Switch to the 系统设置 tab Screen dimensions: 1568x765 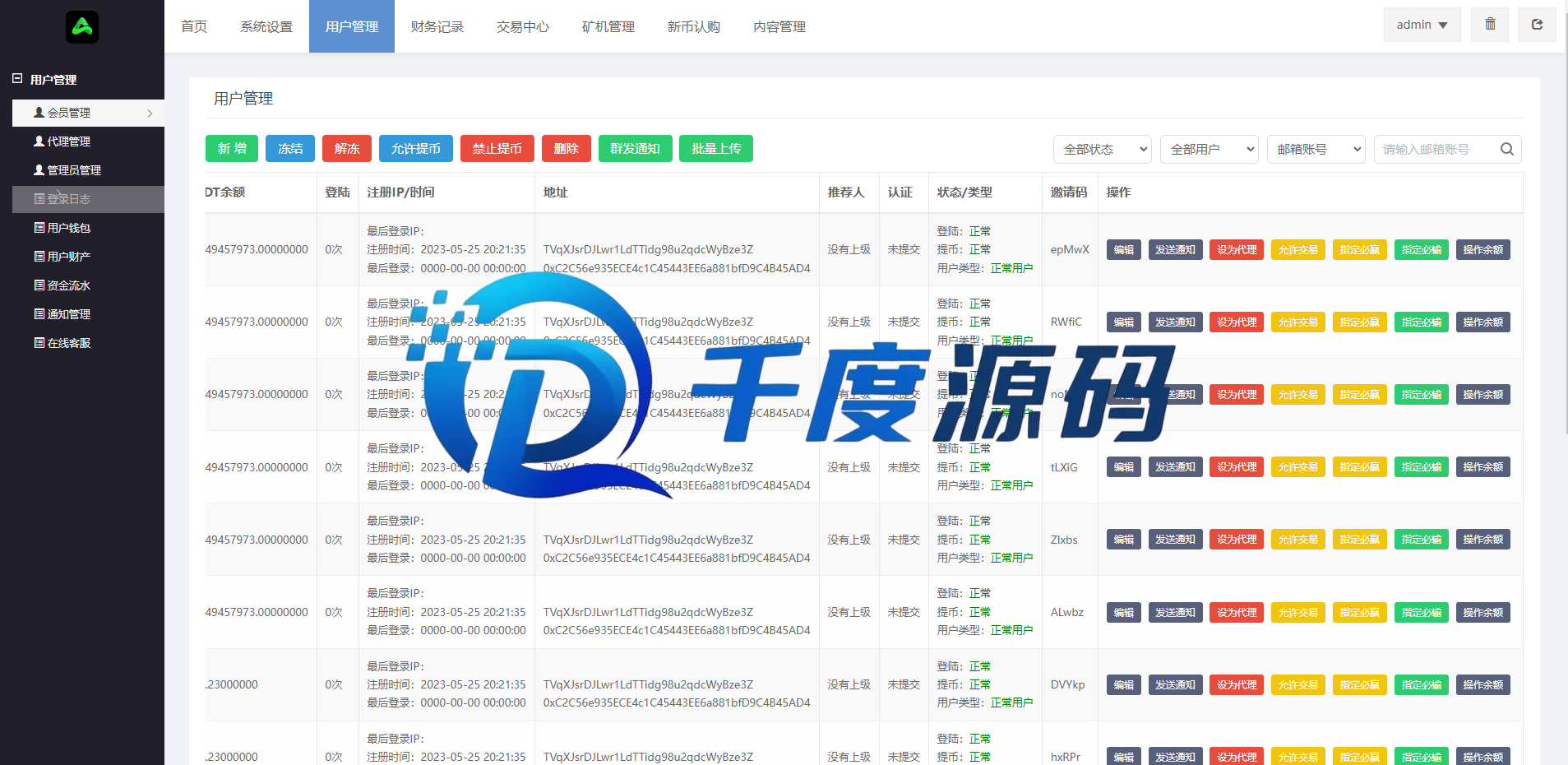pos(266,26)
